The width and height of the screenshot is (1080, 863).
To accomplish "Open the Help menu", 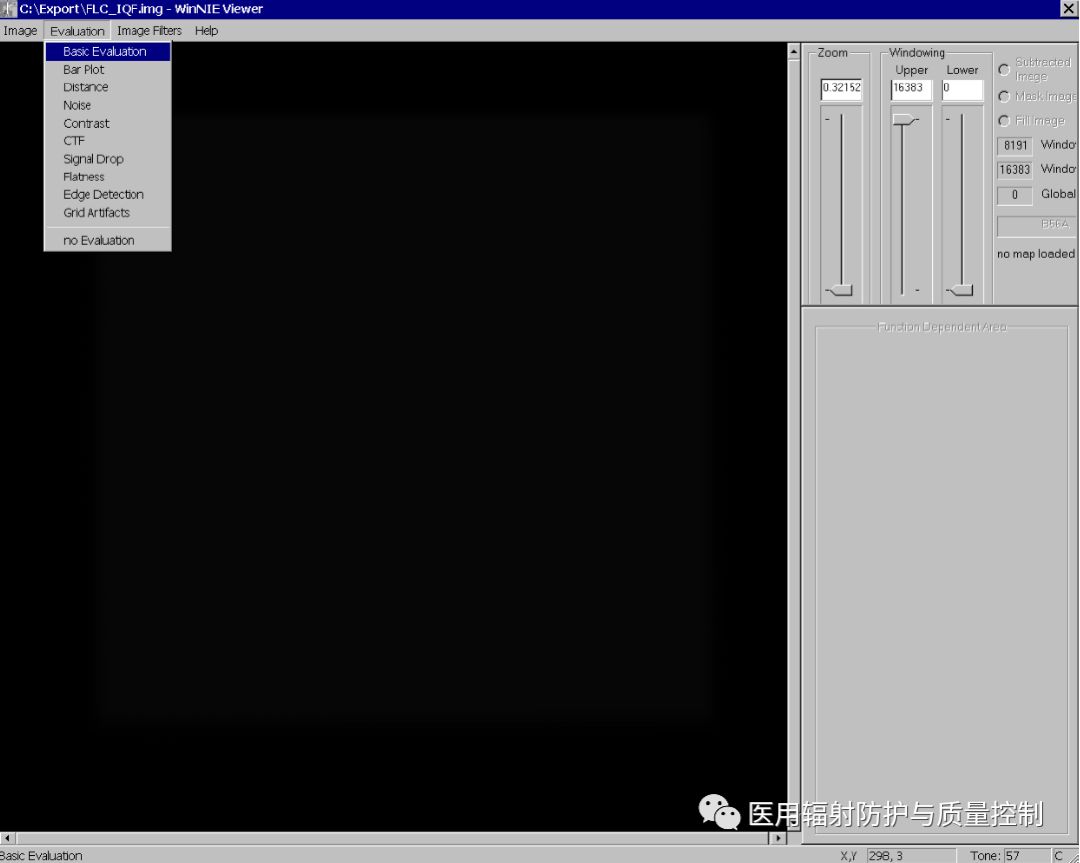I will 206,31.
